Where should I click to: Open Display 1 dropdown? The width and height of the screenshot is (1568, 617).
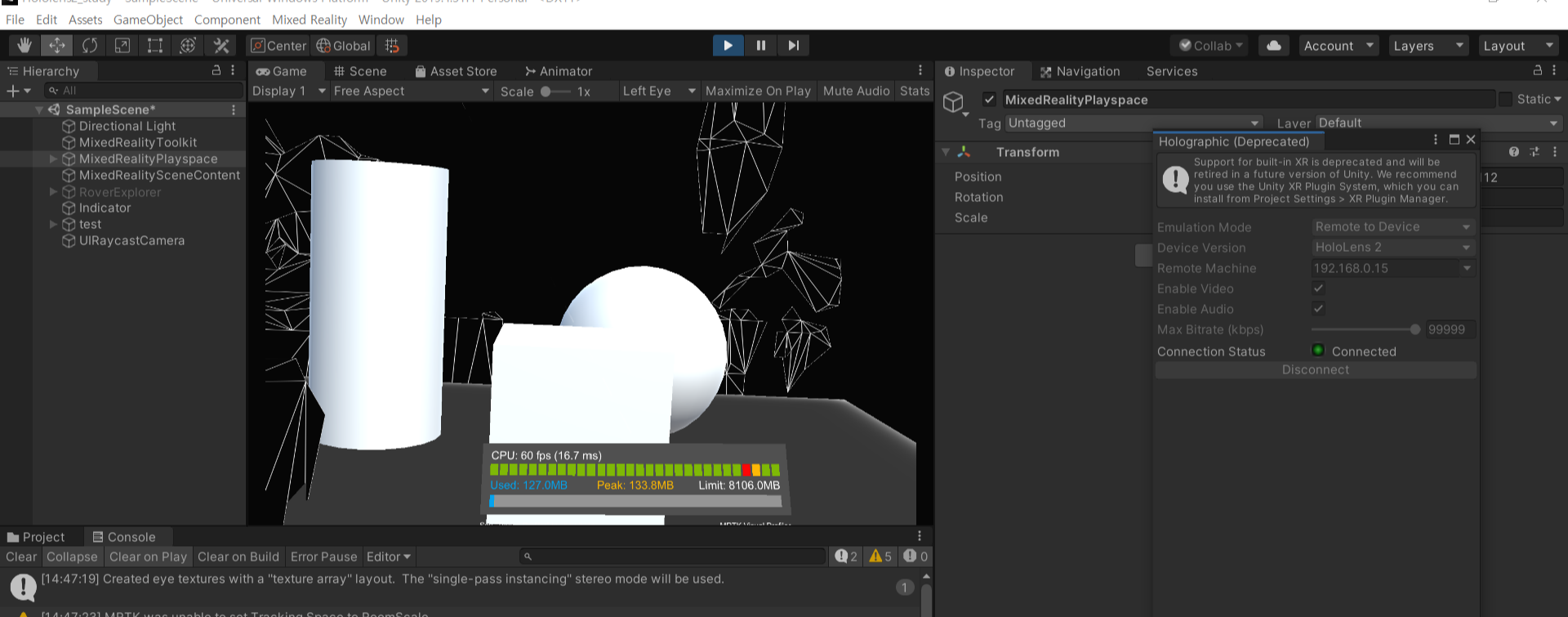(x=288, y=91)
